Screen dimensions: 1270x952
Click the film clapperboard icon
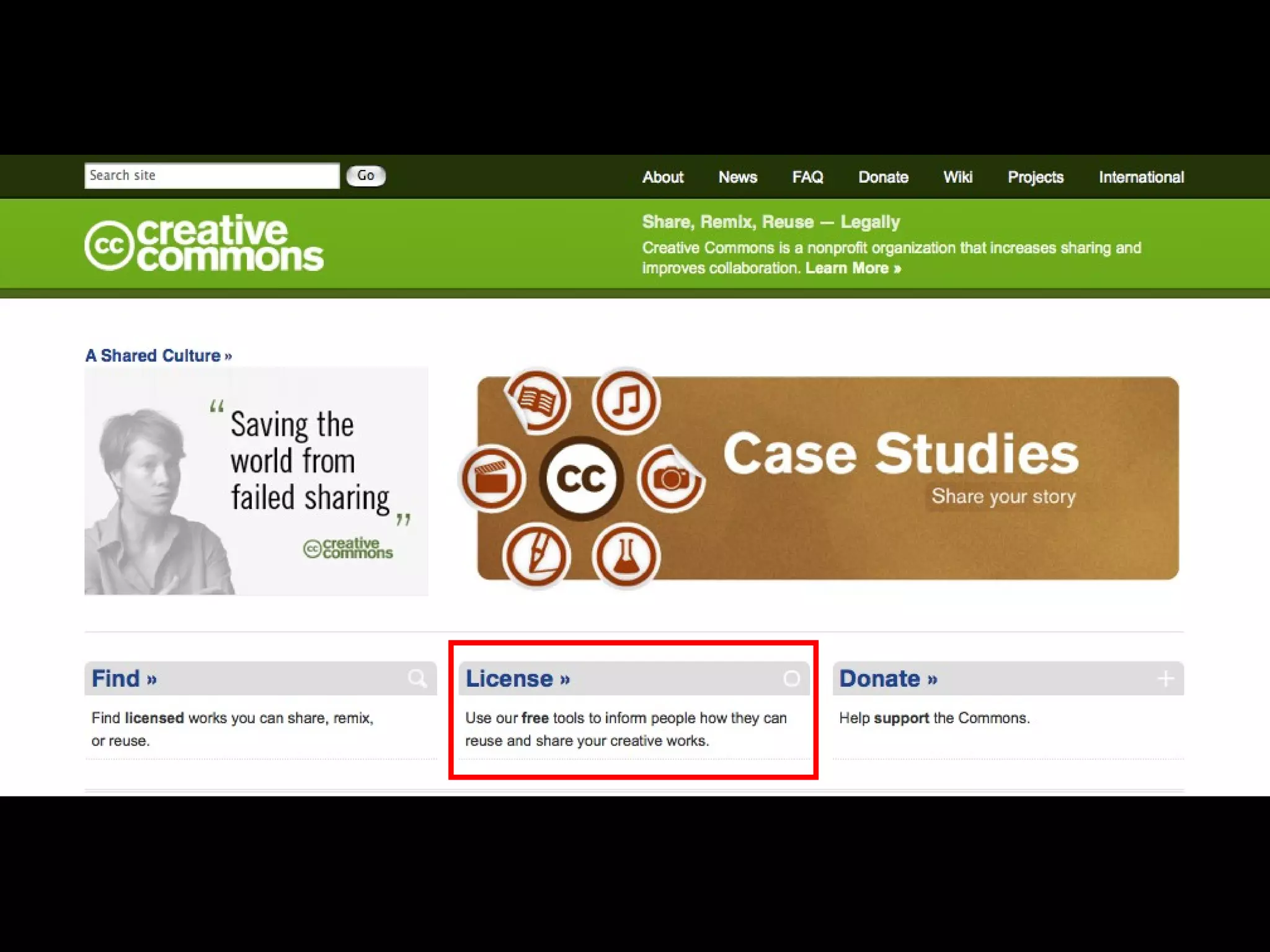[x=492, y=478]
